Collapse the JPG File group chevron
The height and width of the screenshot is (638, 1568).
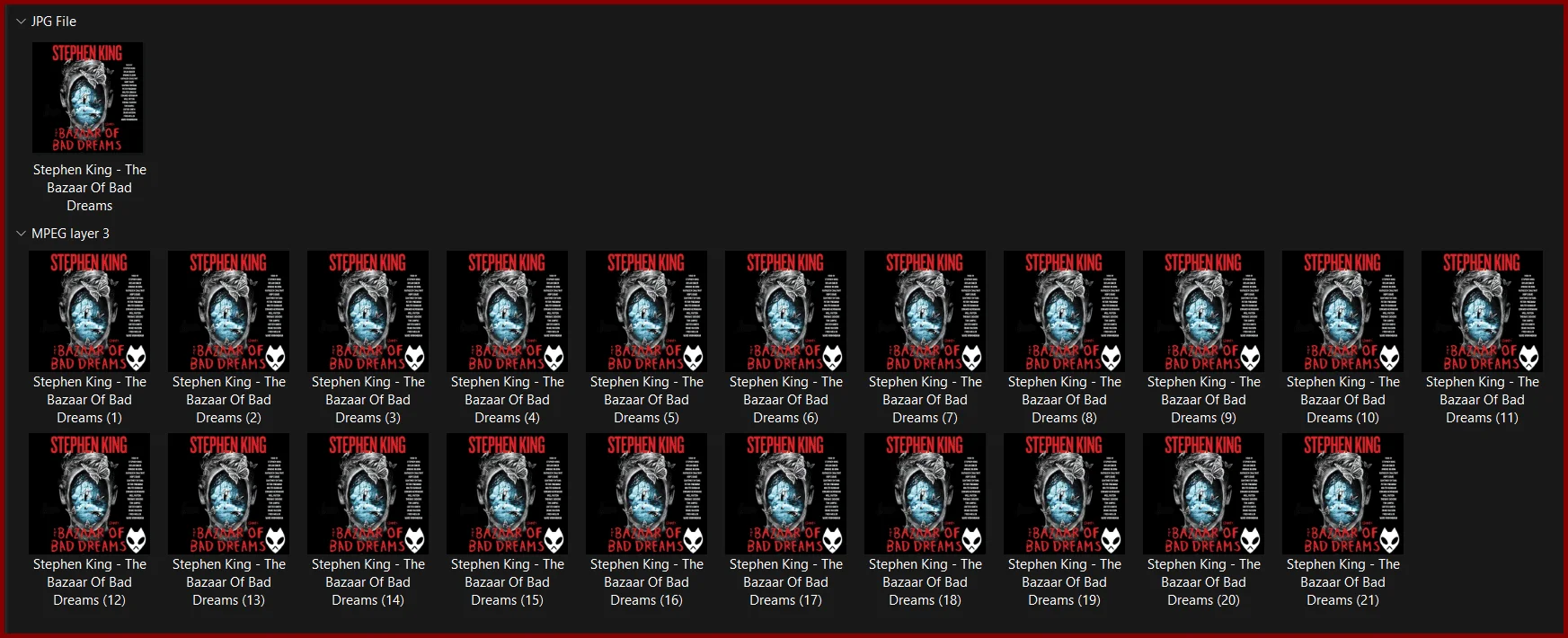pyautogui.click(x=21, y=21)
